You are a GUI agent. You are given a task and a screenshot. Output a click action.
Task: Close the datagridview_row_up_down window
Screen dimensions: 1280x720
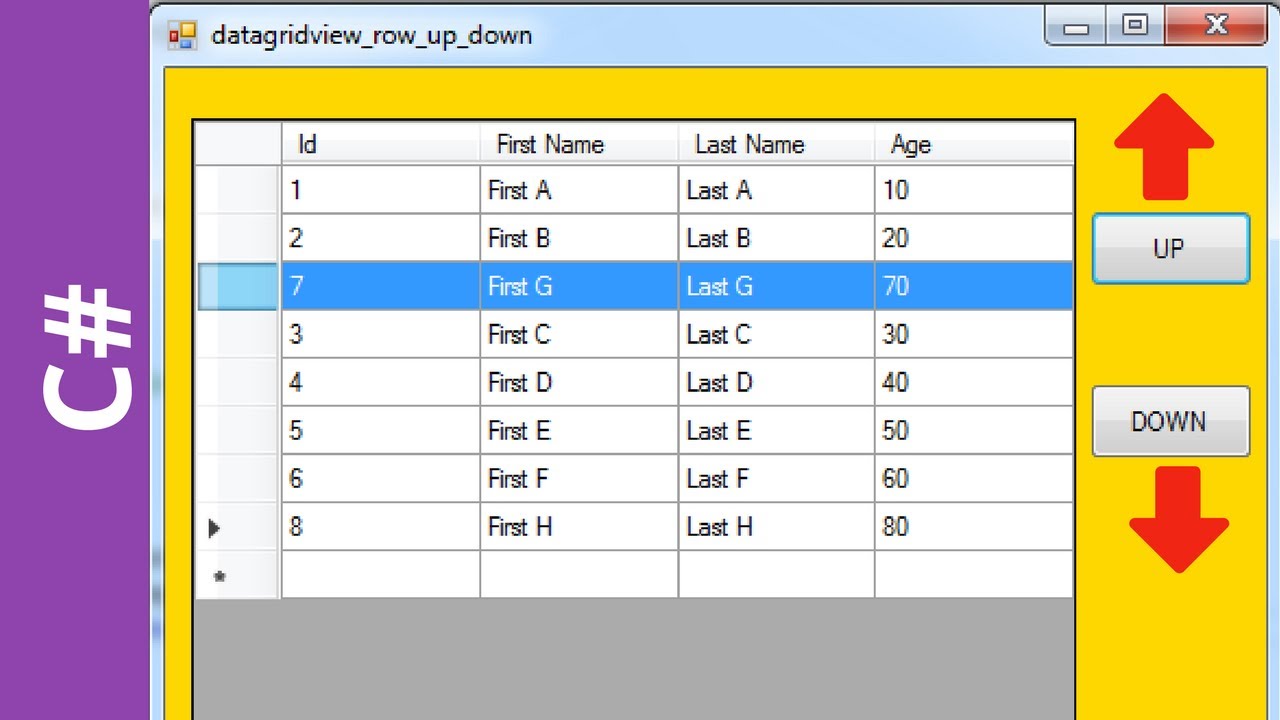[1216, 26]
